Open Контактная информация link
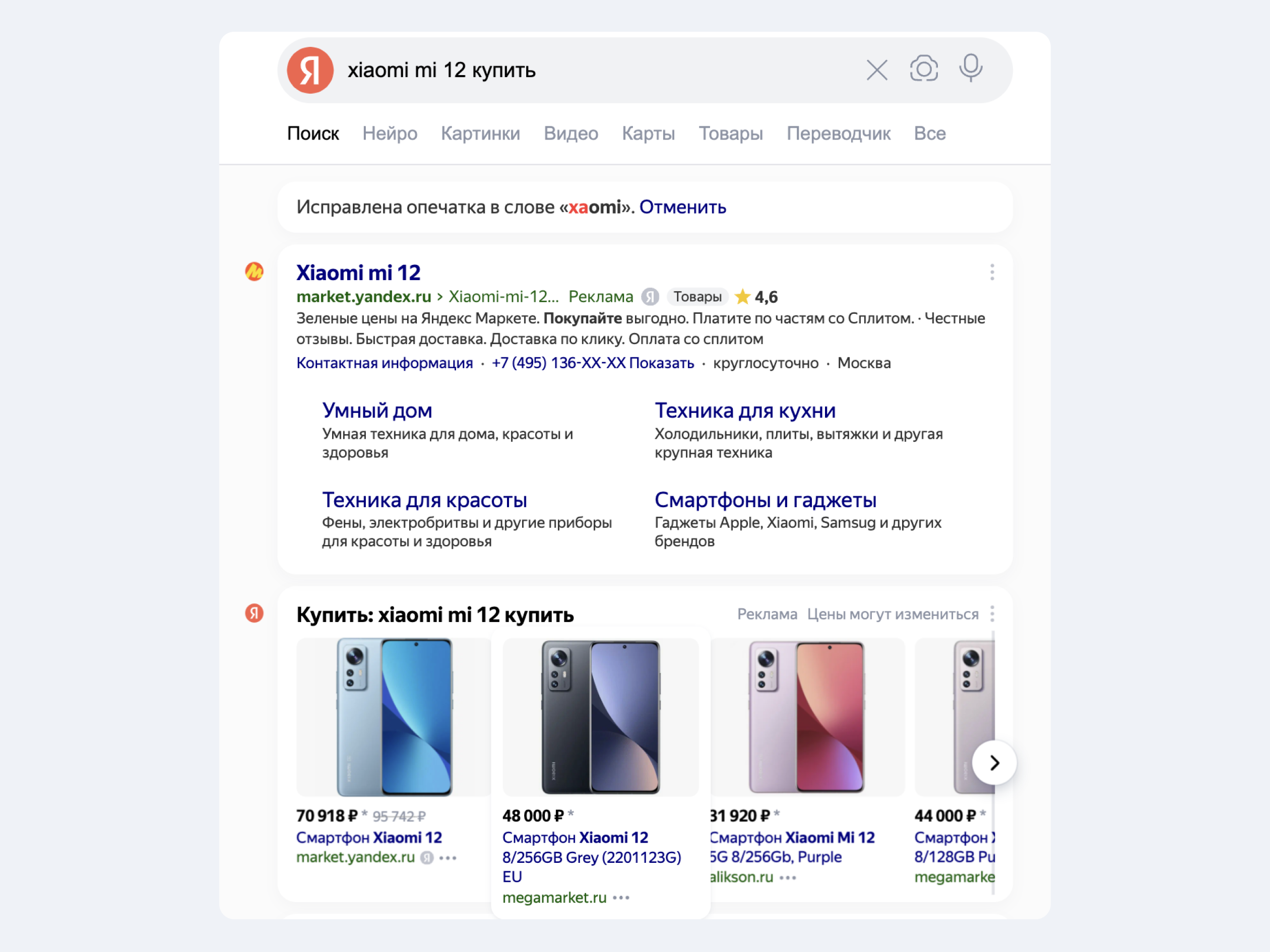Viewport: 1270px width, 952px height. 385,363
